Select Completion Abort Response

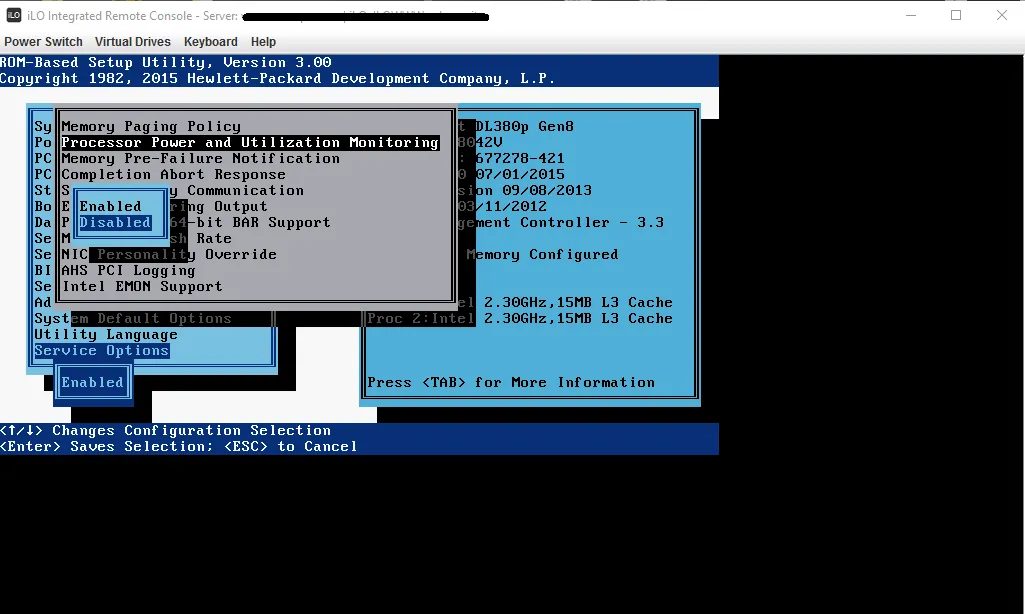pyautogui.click(x=175, y=174)
